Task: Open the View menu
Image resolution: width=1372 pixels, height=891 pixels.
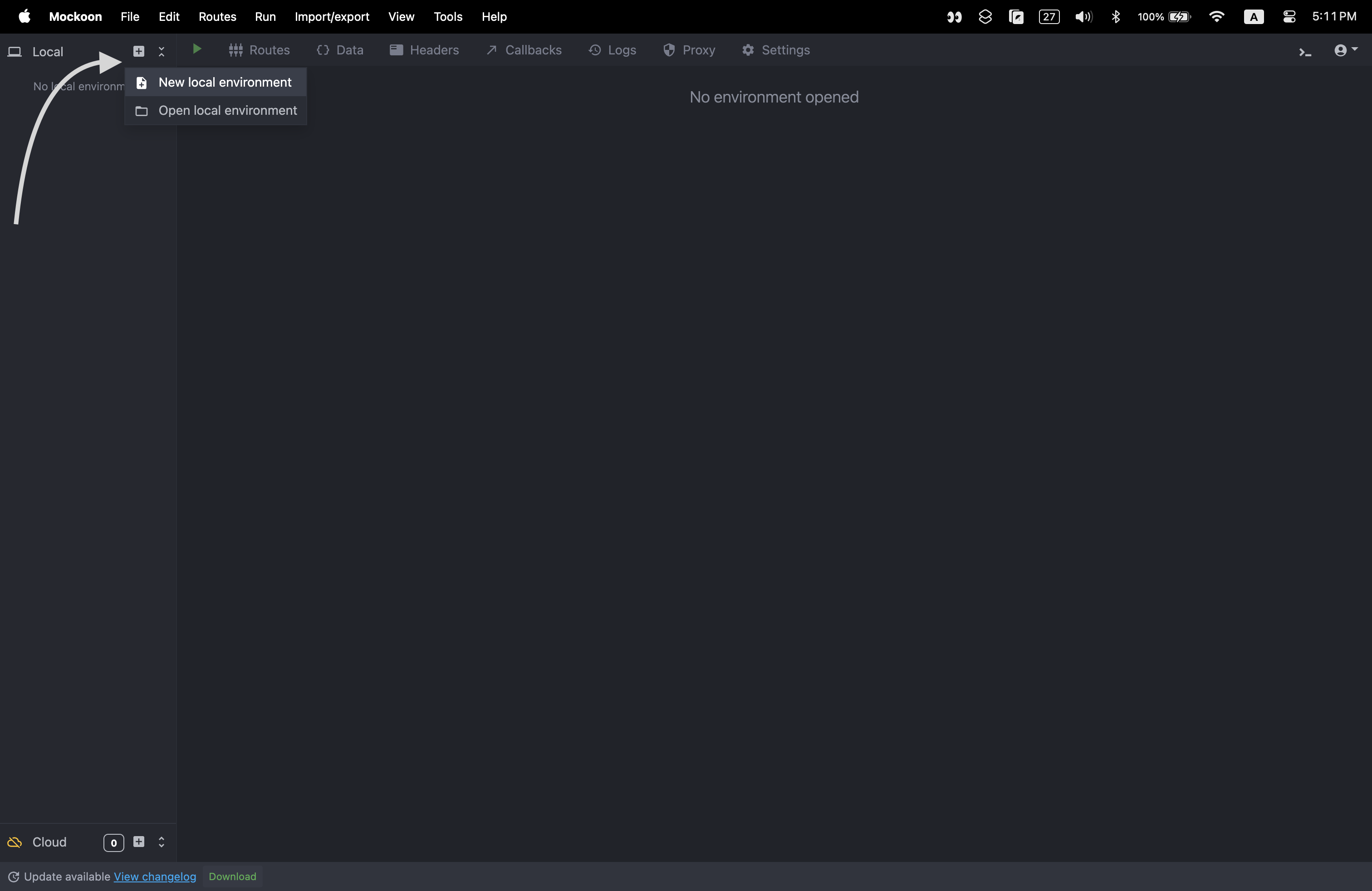Action: point(401,17)
